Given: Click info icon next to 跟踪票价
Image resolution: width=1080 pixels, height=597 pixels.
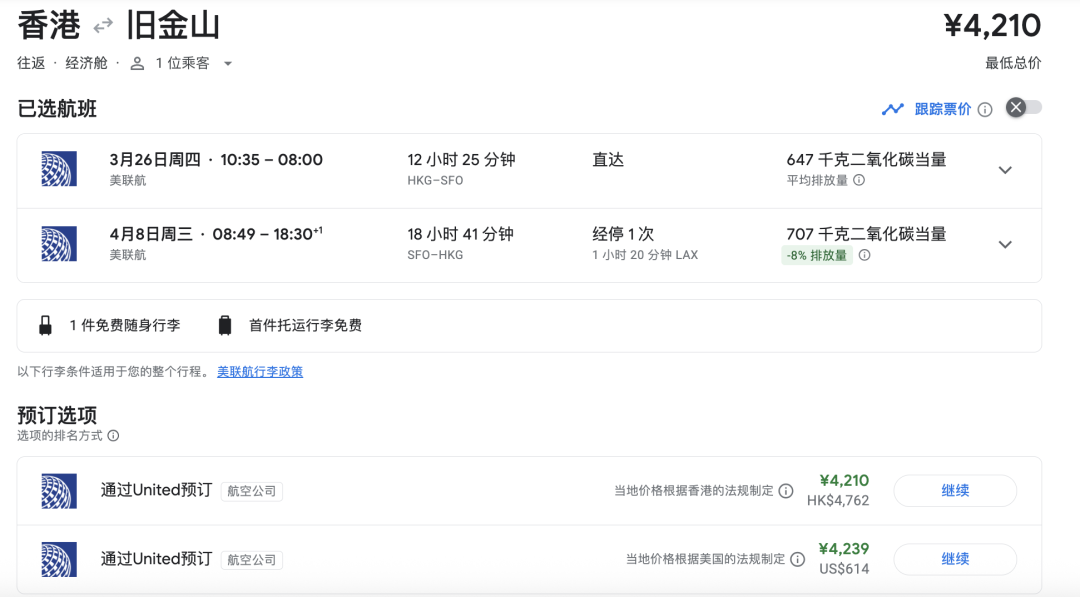Looking at the screenshot, I should [985, 109].
